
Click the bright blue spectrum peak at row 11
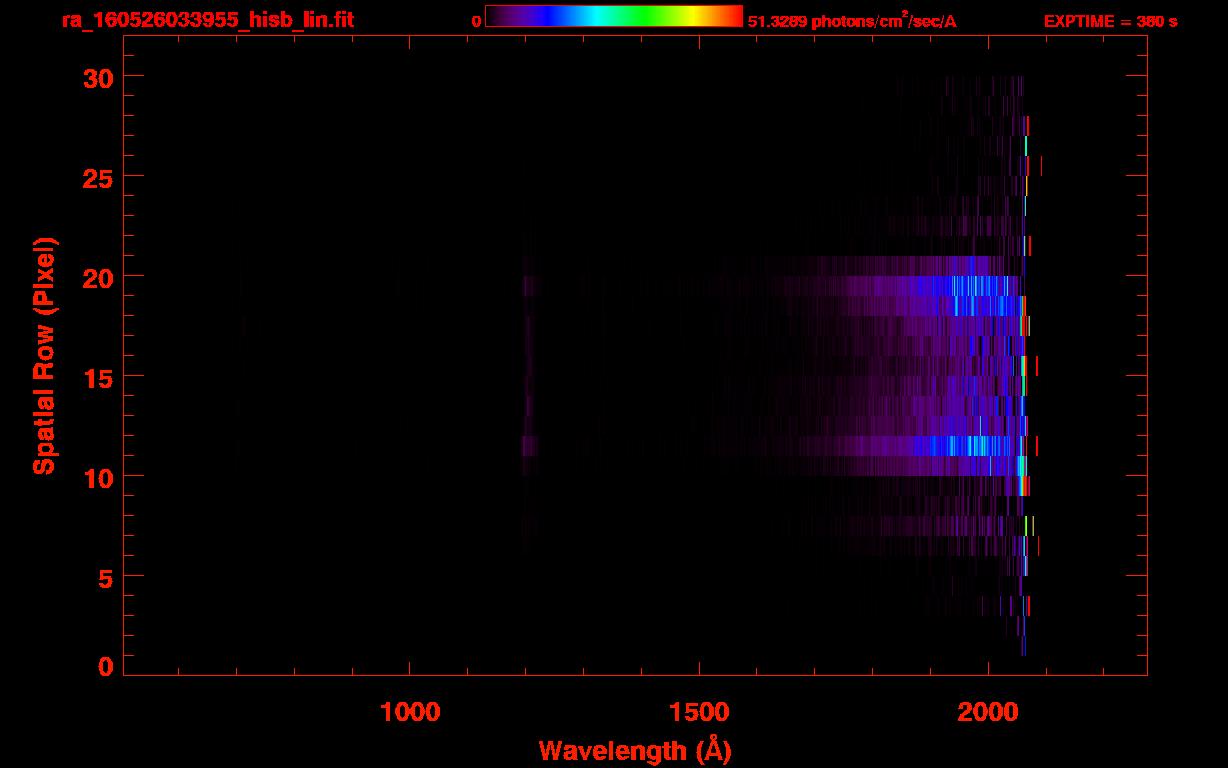click(965, 446)
